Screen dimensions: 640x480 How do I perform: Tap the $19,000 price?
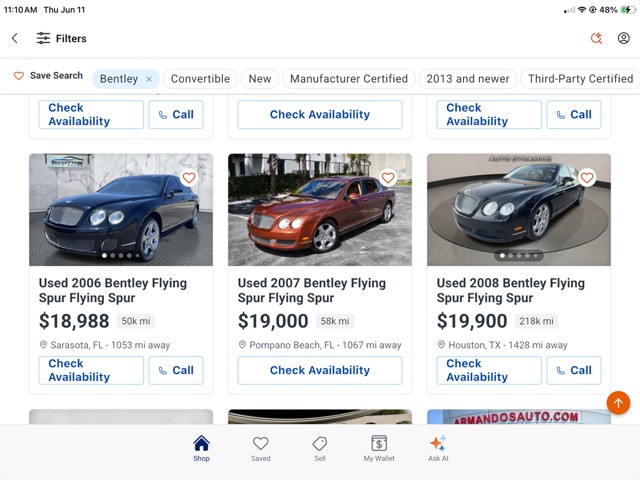(273, 321)
